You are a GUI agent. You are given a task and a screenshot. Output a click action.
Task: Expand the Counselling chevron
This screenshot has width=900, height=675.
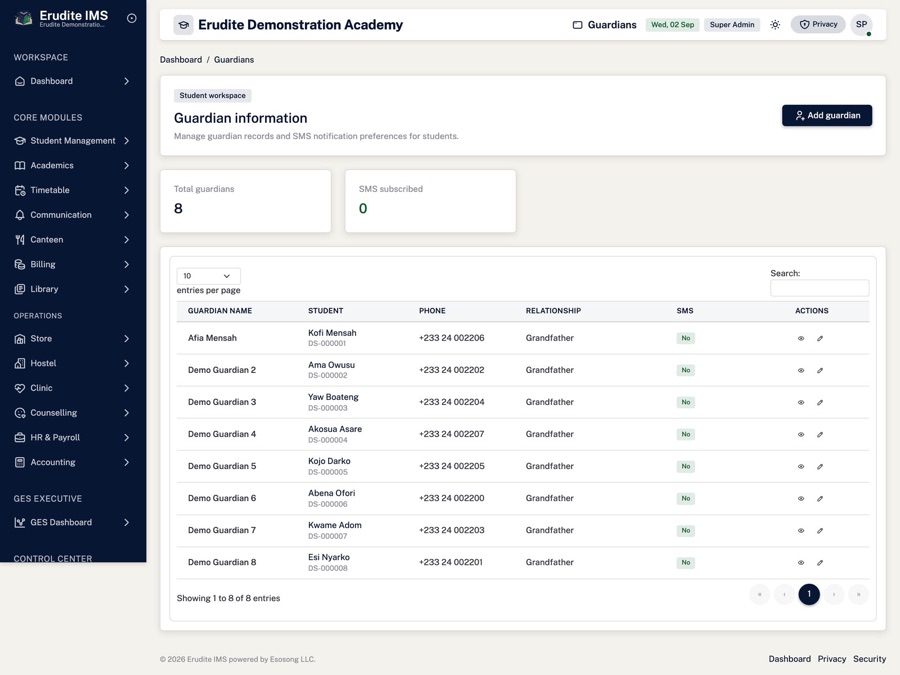[x=126, y=413]
